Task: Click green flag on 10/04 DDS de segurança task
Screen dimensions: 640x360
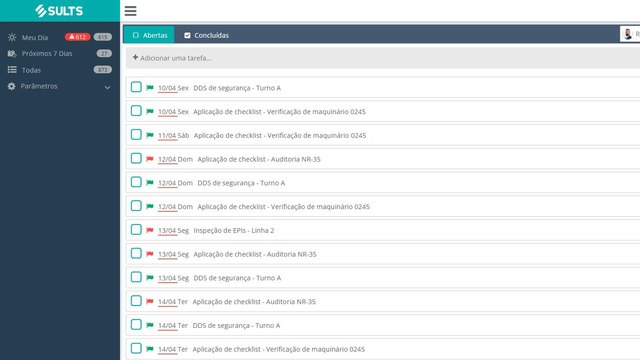Action: click(150, 88)
